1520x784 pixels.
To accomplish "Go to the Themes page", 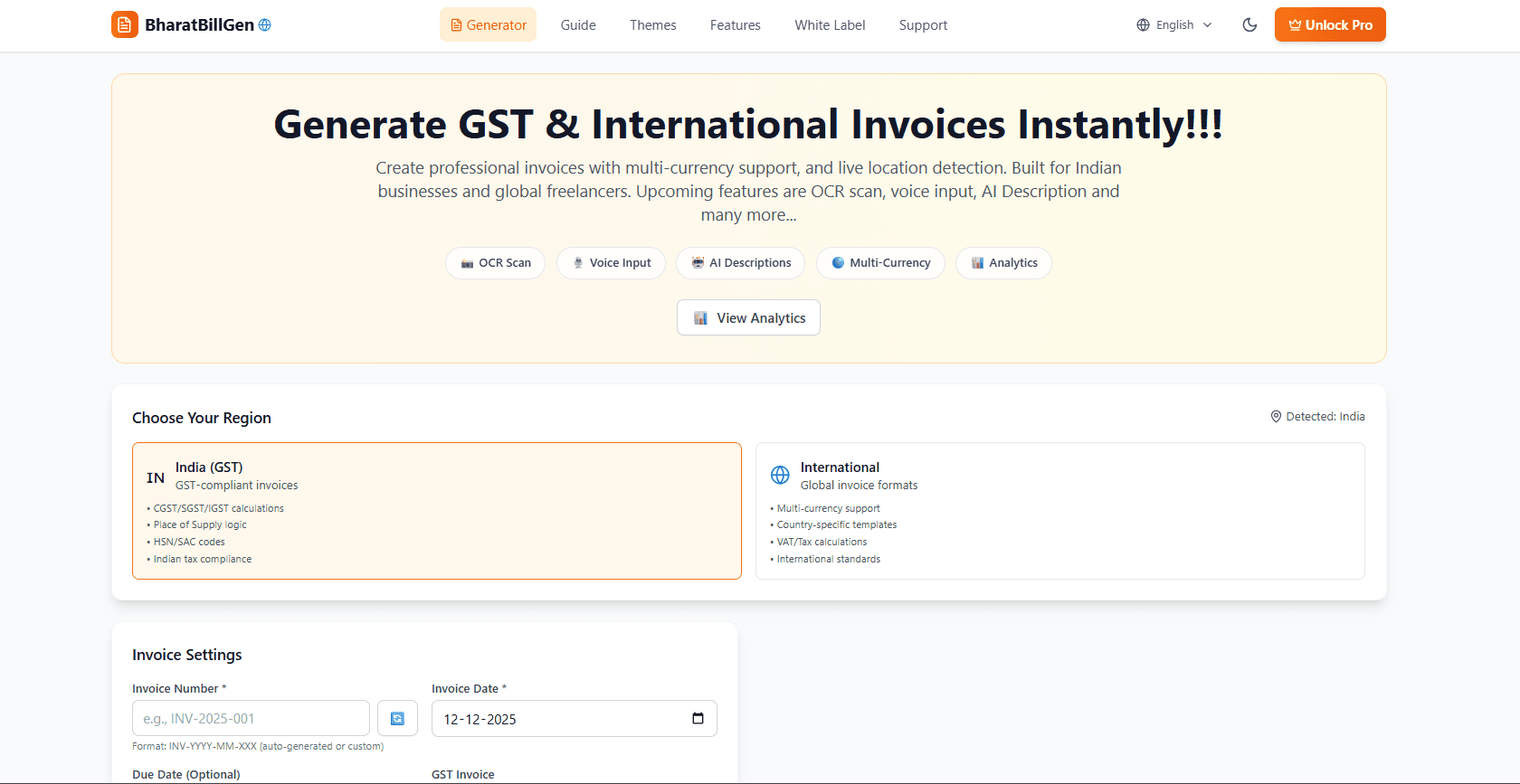I will pyautogui.click(x=652, y=25).
